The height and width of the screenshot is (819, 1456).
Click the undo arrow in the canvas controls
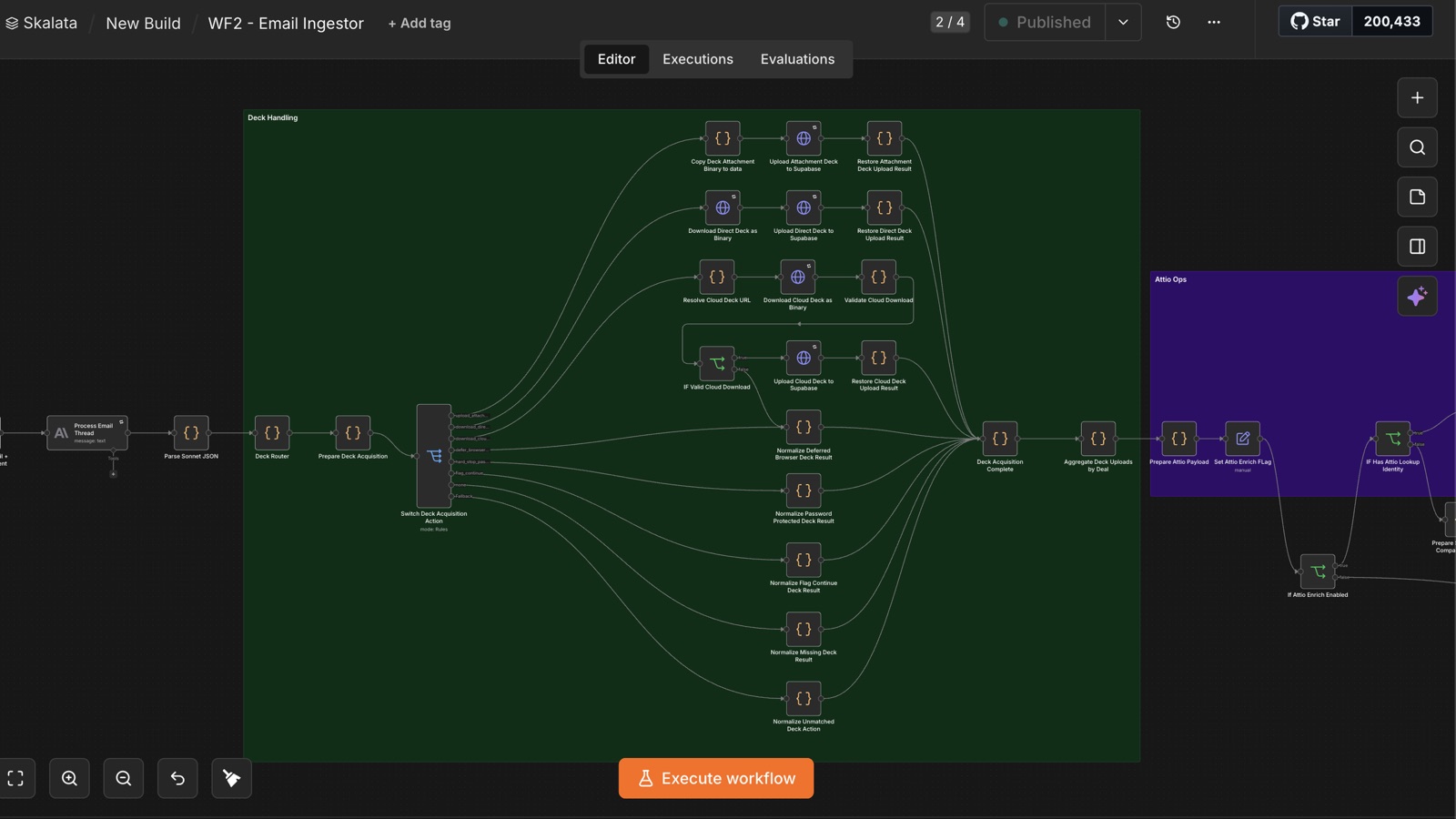tap(177, 778)
